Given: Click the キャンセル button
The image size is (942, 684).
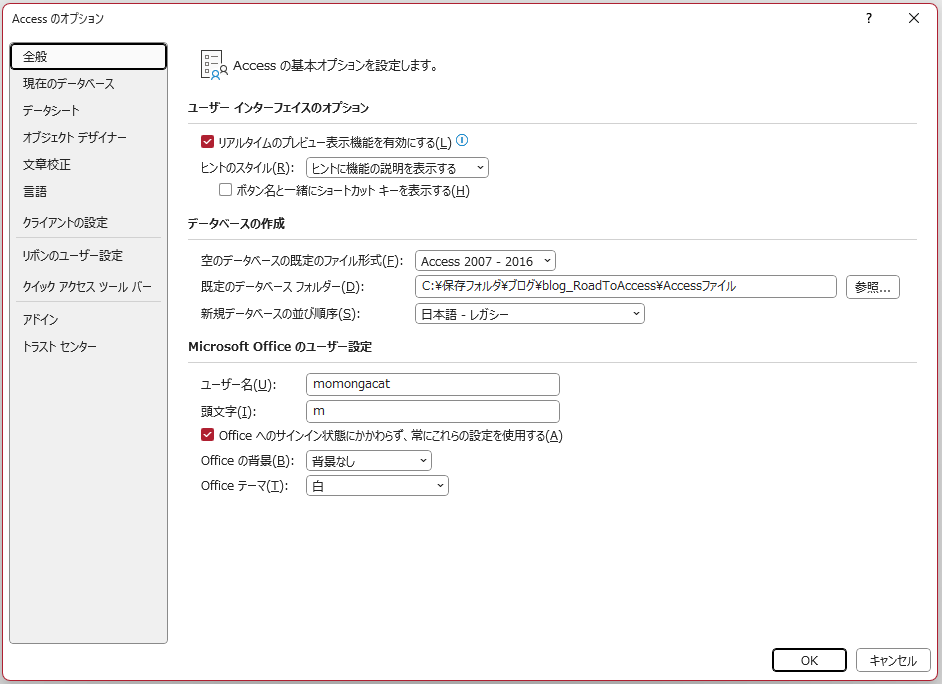Looking at the screenshot, I should 893,660.
